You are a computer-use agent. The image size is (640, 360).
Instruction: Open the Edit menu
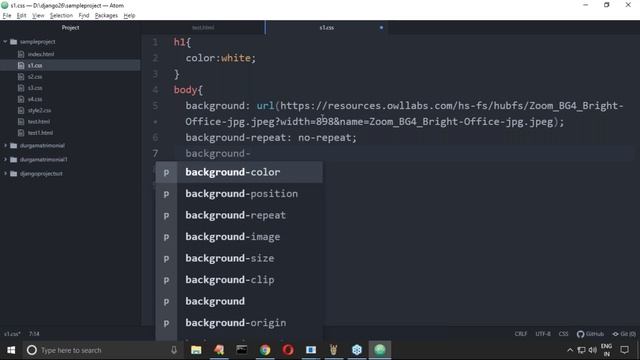[21, 16]
